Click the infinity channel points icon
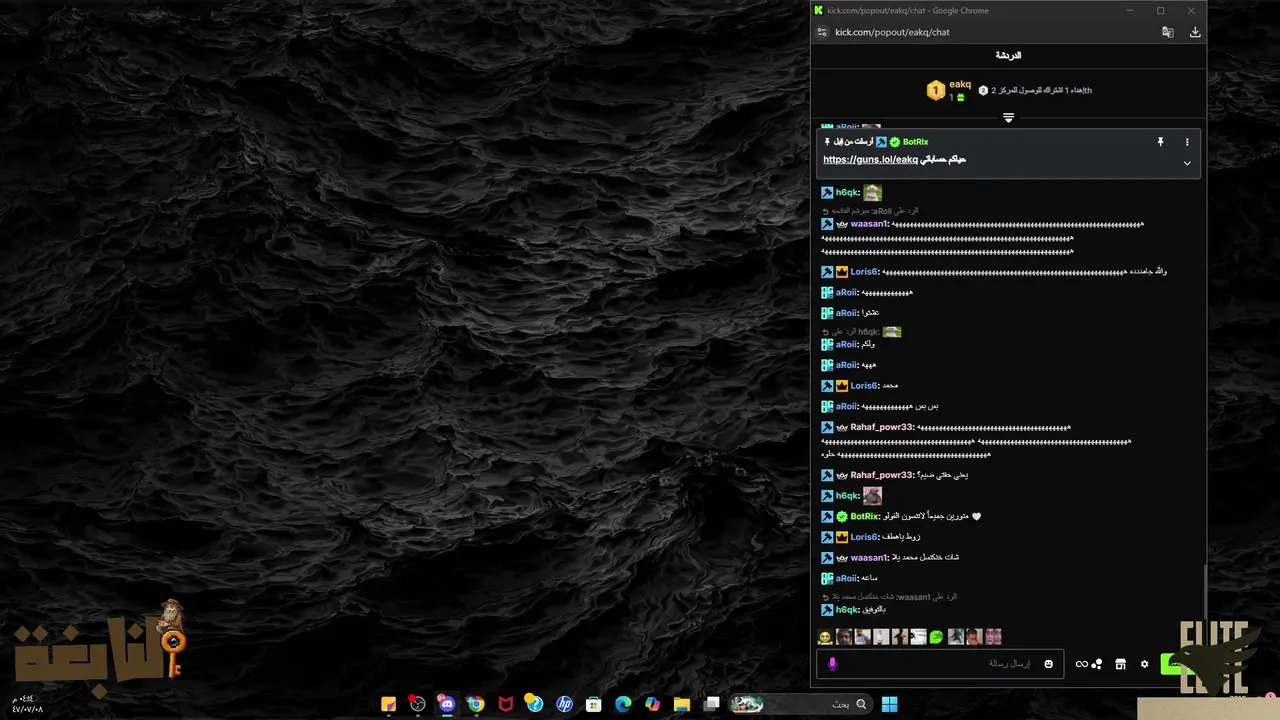 tap(1081, 664)
